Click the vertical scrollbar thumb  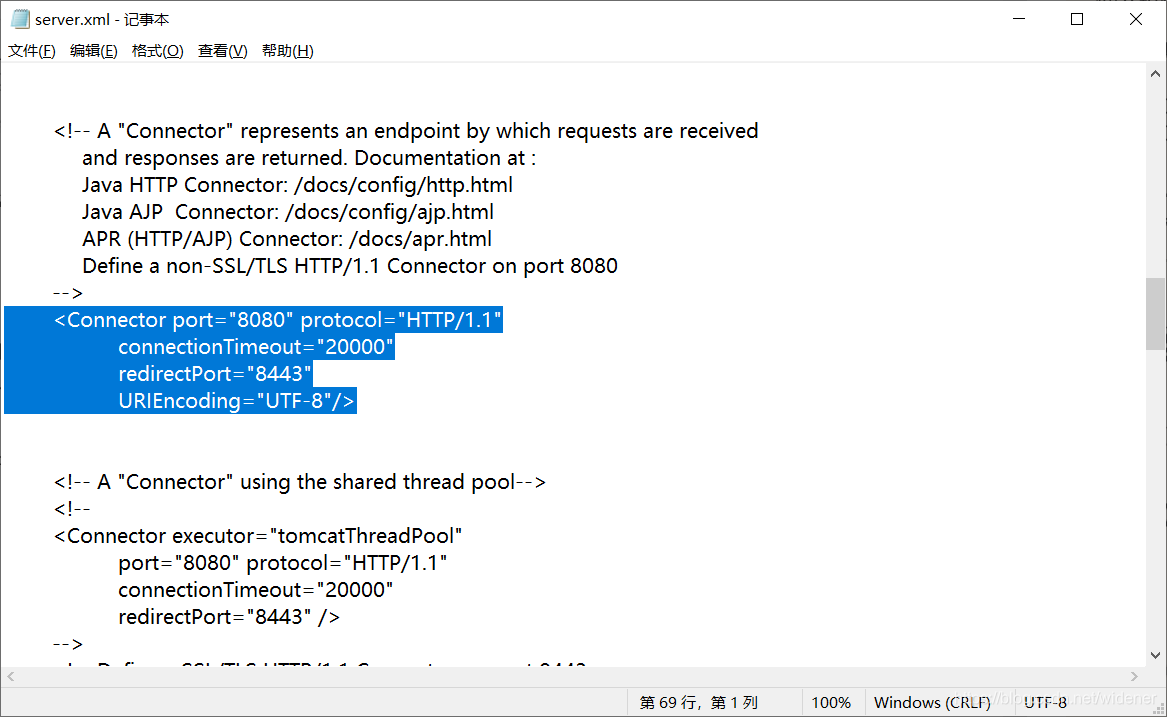pos(1155,313)
